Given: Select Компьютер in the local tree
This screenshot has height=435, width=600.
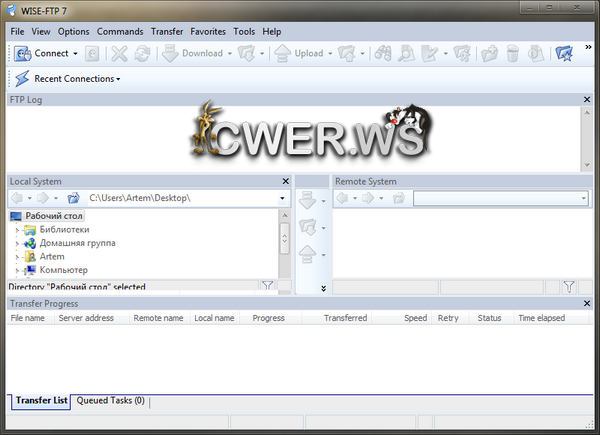Looking at the screenshot, I should click(63, 270).
